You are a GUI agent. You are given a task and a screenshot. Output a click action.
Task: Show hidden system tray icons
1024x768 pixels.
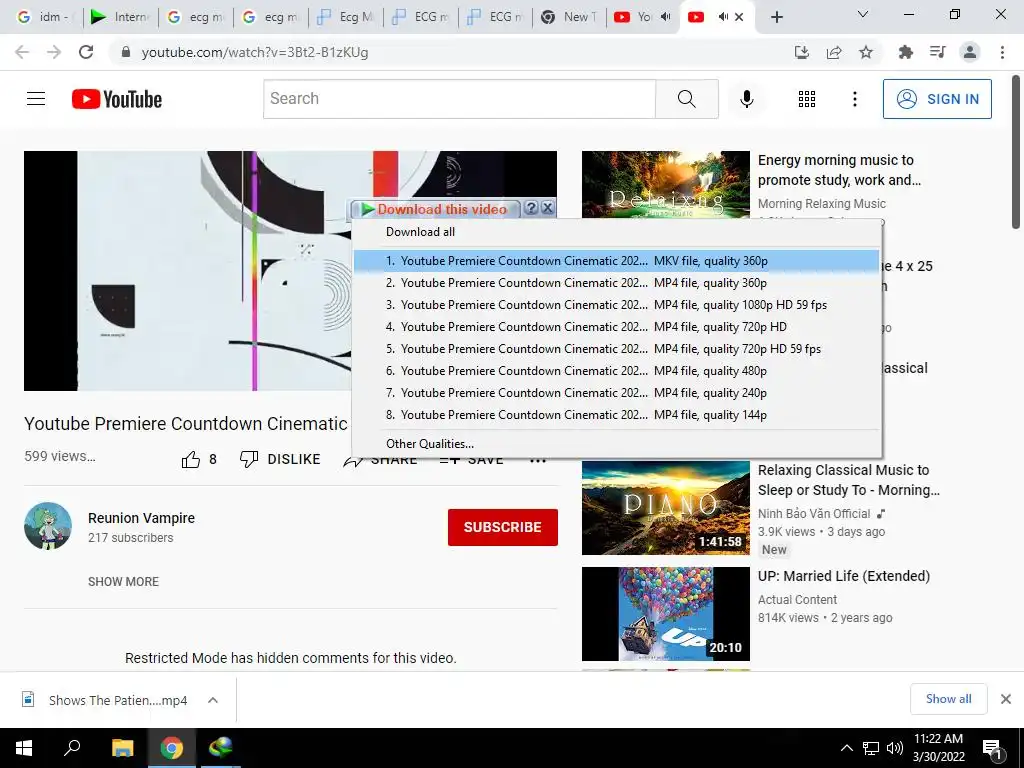coord(846,748)
